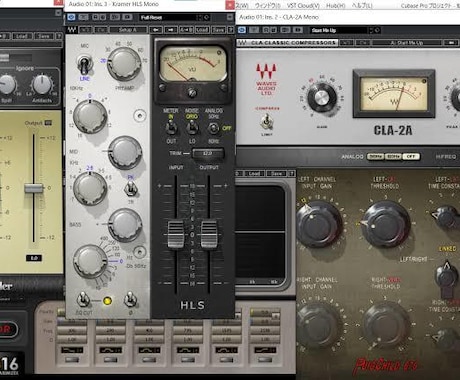The width and height of the screenshot is (460, 380).
Task: Click Undo in the CLA-2A Waves toolbar
Action: [347, 43]
